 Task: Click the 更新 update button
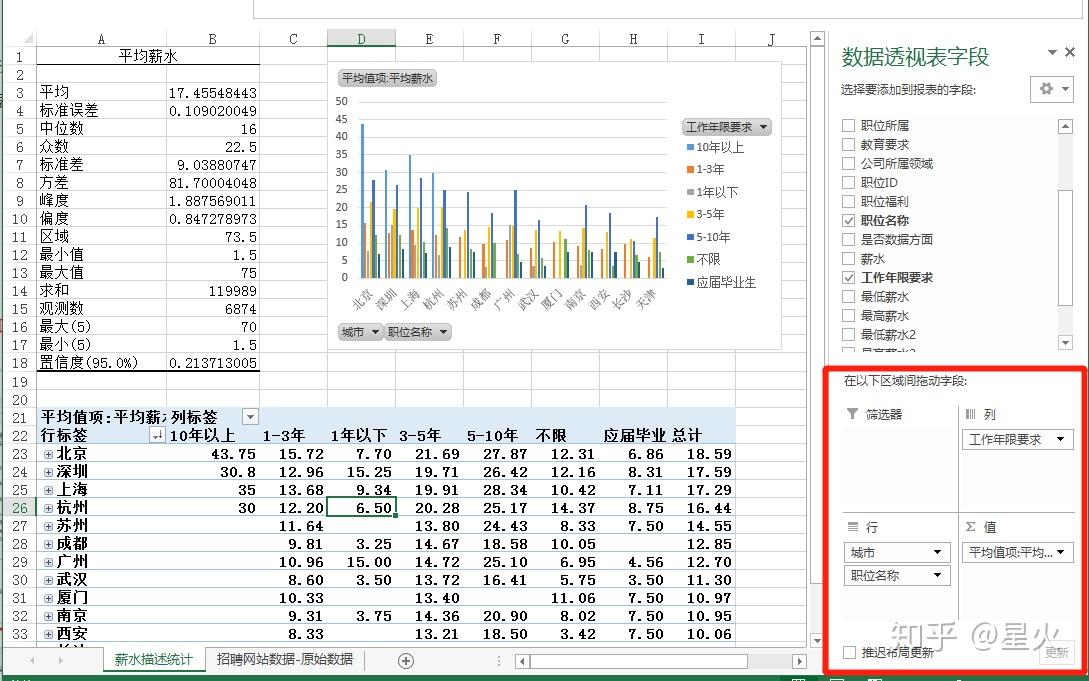(1056, 652)
